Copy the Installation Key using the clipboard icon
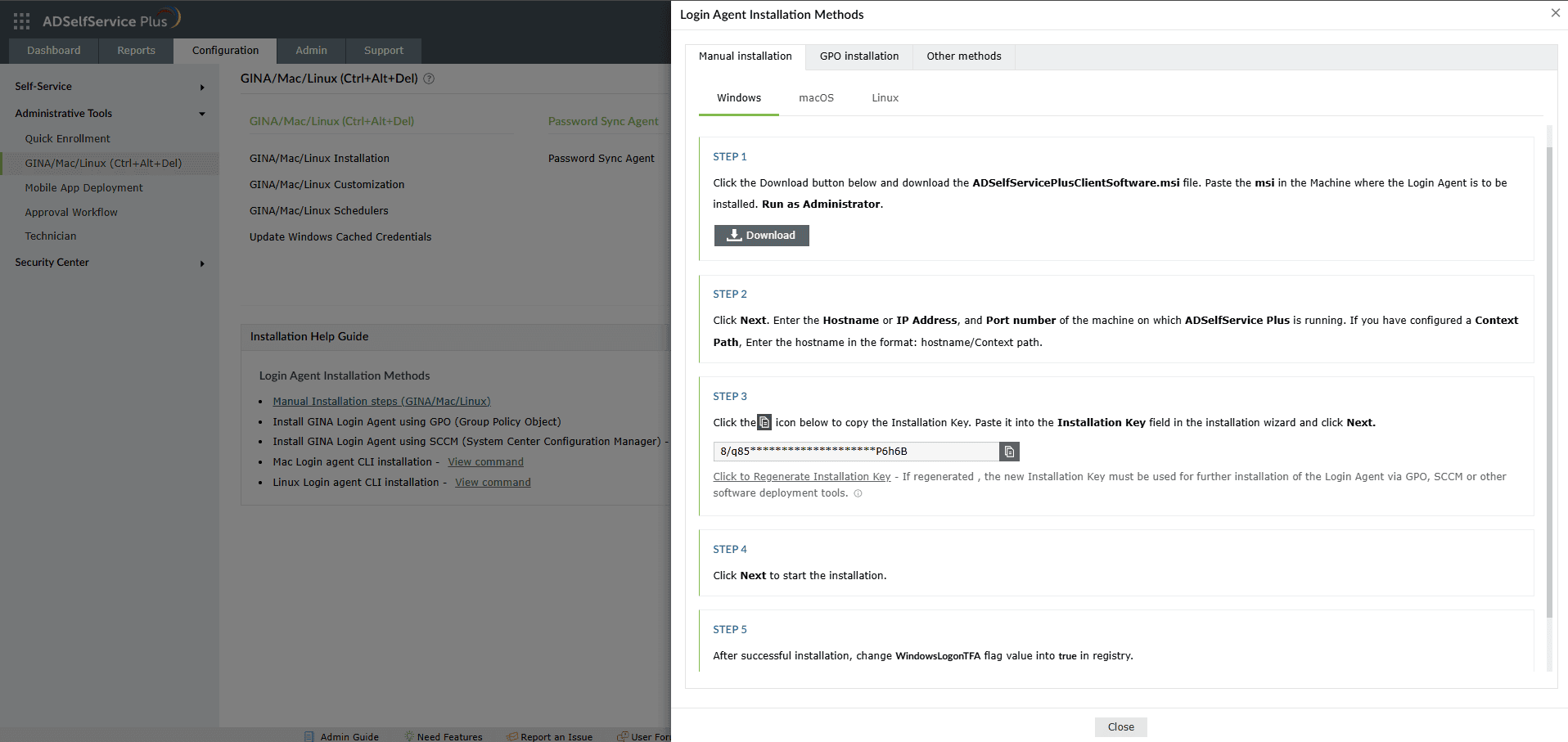Viewport: 1568px width, 742px height. (1009, 451)
